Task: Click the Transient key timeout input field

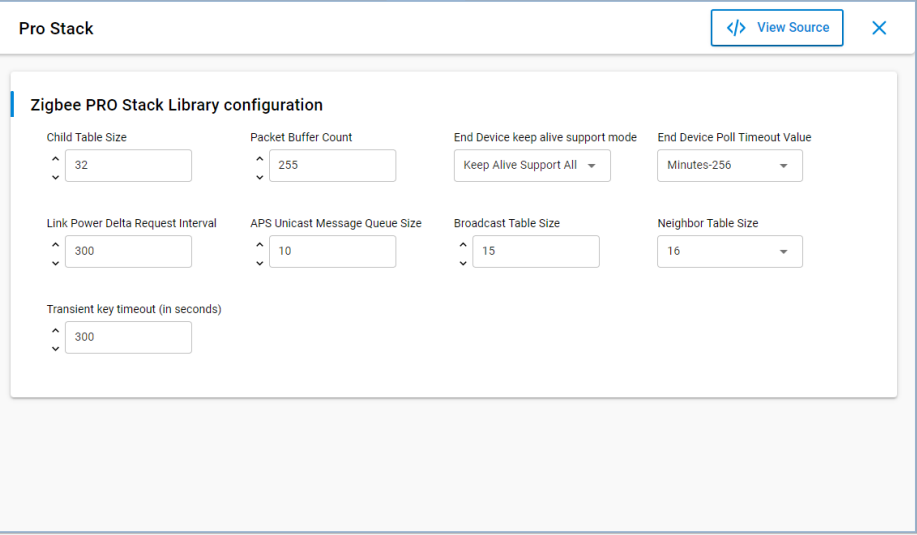Action: coord(128,338)
